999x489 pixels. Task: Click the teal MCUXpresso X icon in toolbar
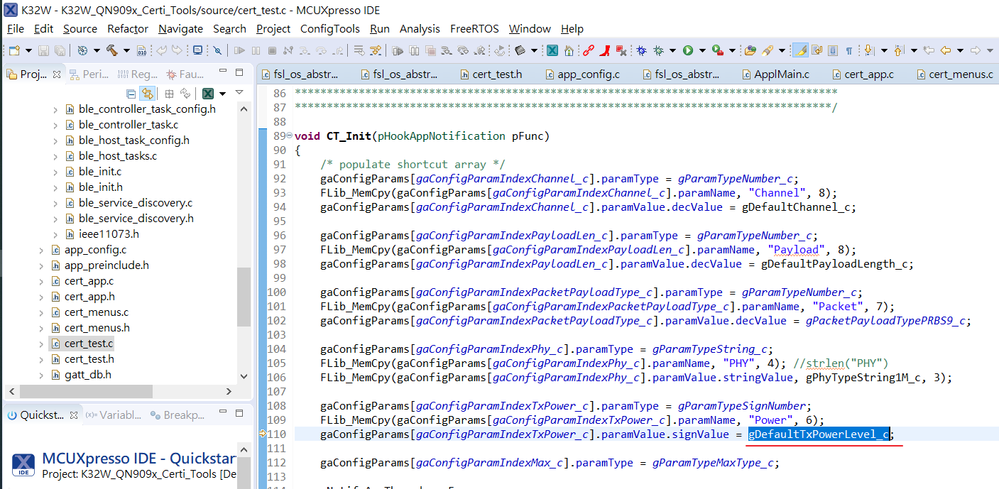tap(552, 50)
